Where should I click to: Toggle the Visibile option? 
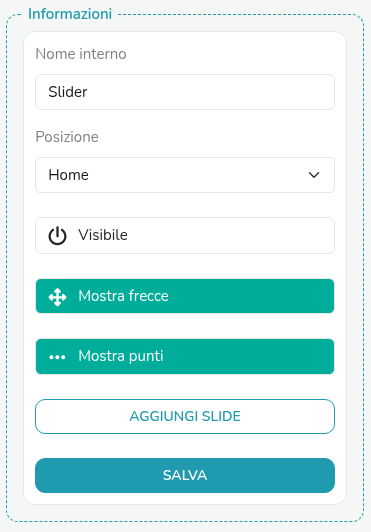pyautogui.click(x=185, y=235)
